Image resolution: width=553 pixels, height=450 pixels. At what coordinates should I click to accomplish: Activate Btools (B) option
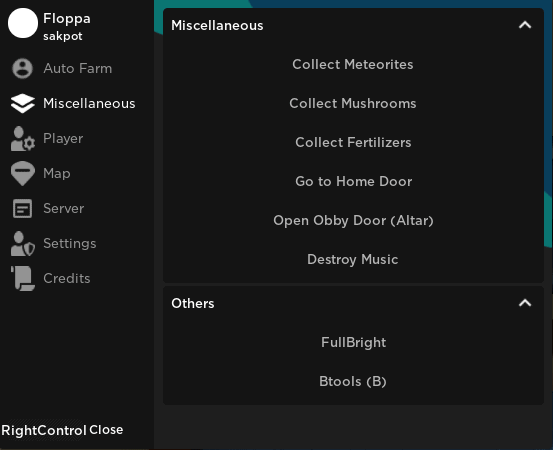(x=353, y=382)
